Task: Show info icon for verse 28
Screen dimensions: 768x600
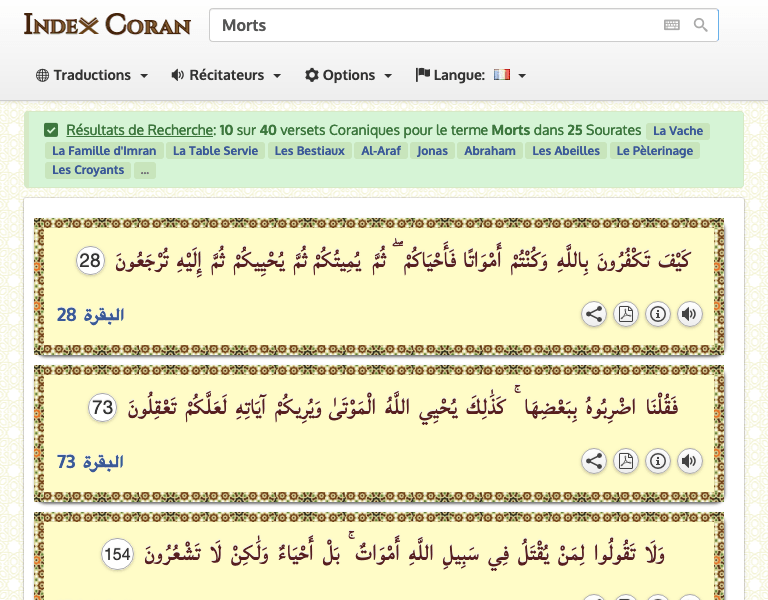Action: pyautogui.click(x=657, y=315)
